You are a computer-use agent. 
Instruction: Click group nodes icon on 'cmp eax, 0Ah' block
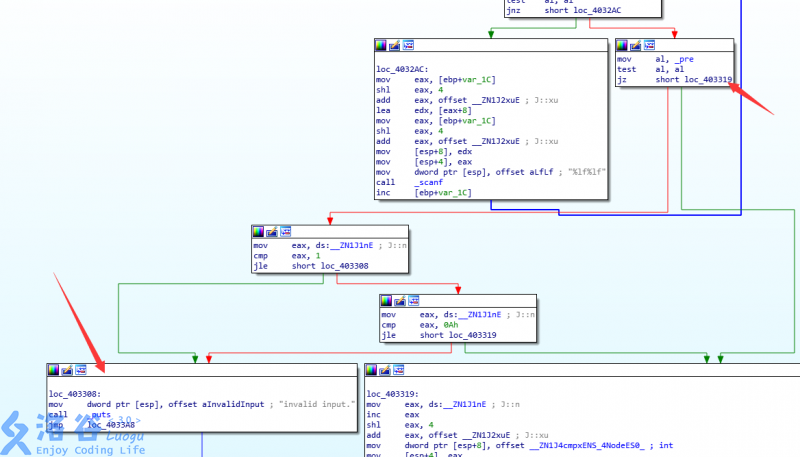click(413, 300)
